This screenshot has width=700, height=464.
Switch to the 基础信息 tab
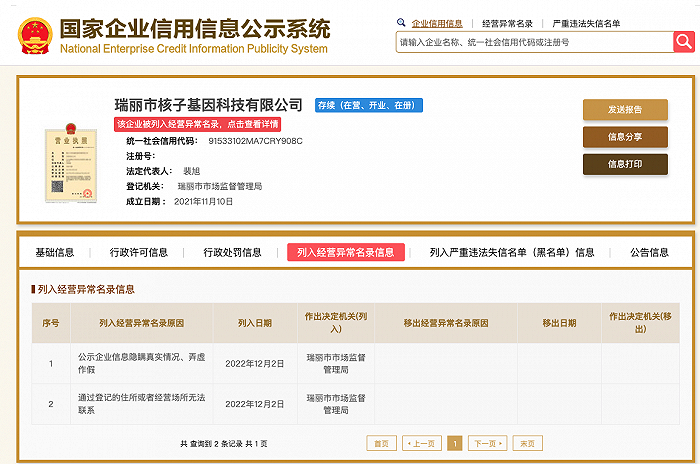(x=54, y=253)
